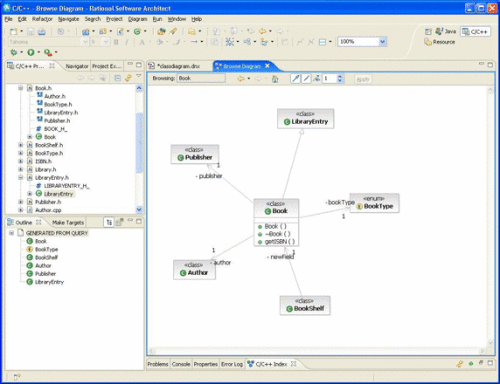Toggle the third relationship filter button
Image resolution: width=500 pixels, height=384 pixels.
point(317,79)
